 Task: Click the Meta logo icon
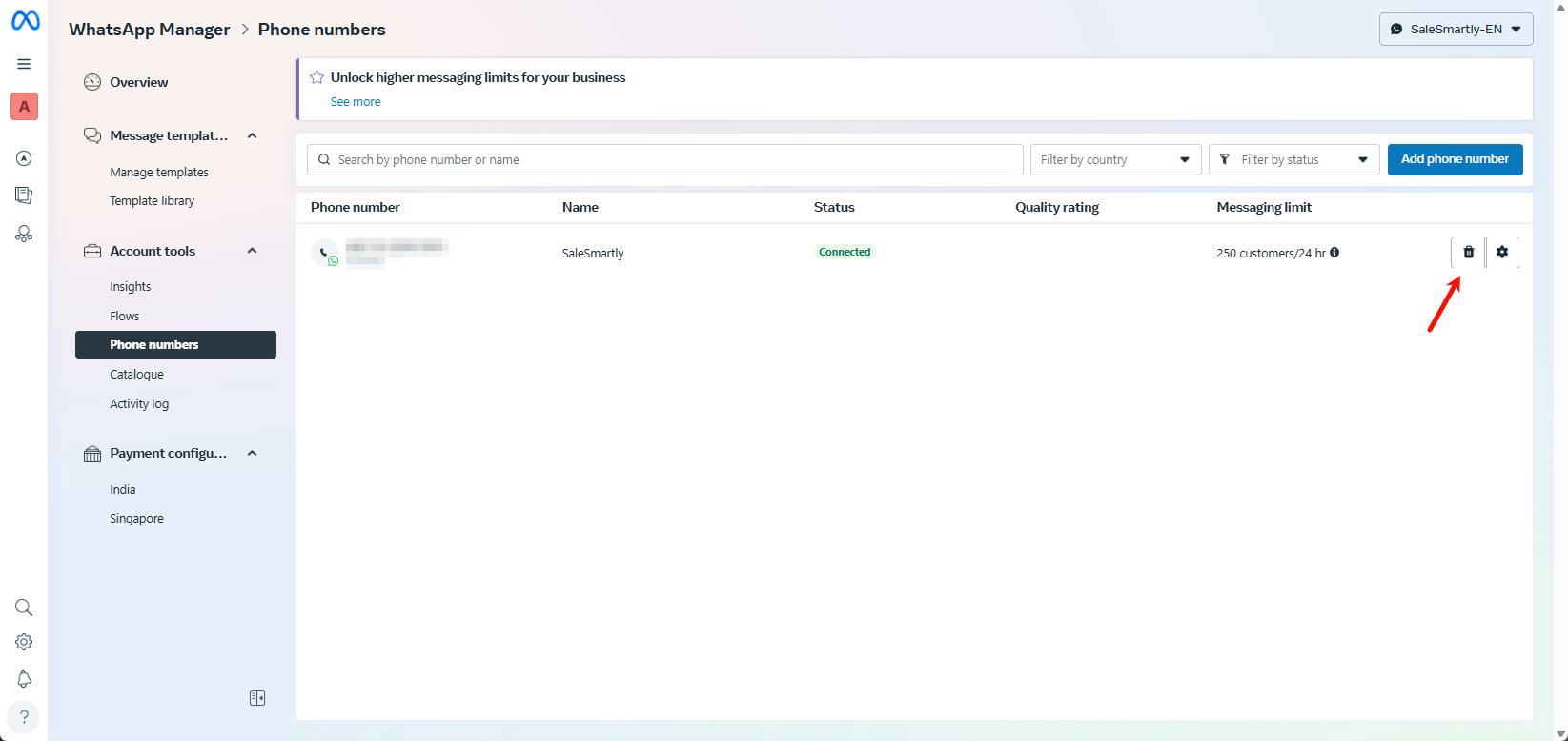25,21
